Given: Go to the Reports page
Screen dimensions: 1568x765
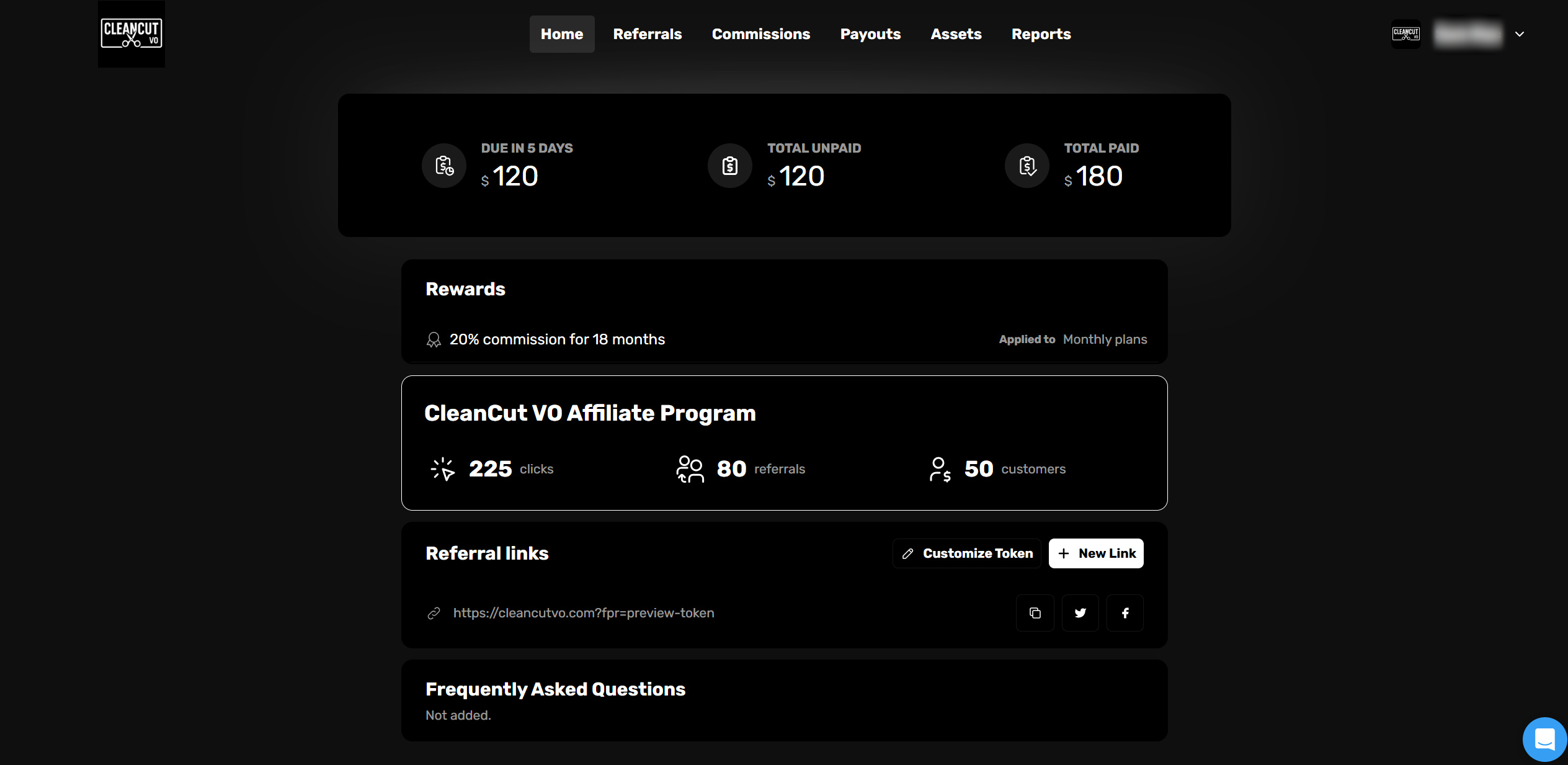Looking at the screenshot, I should pyautogui.click(x=1041, y=34).
